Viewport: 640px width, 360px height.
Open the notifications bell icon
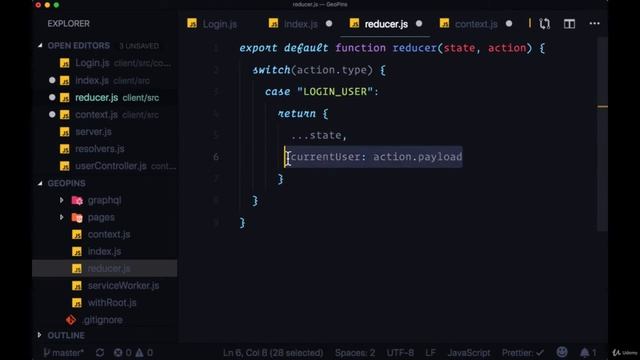click(585, 352)
